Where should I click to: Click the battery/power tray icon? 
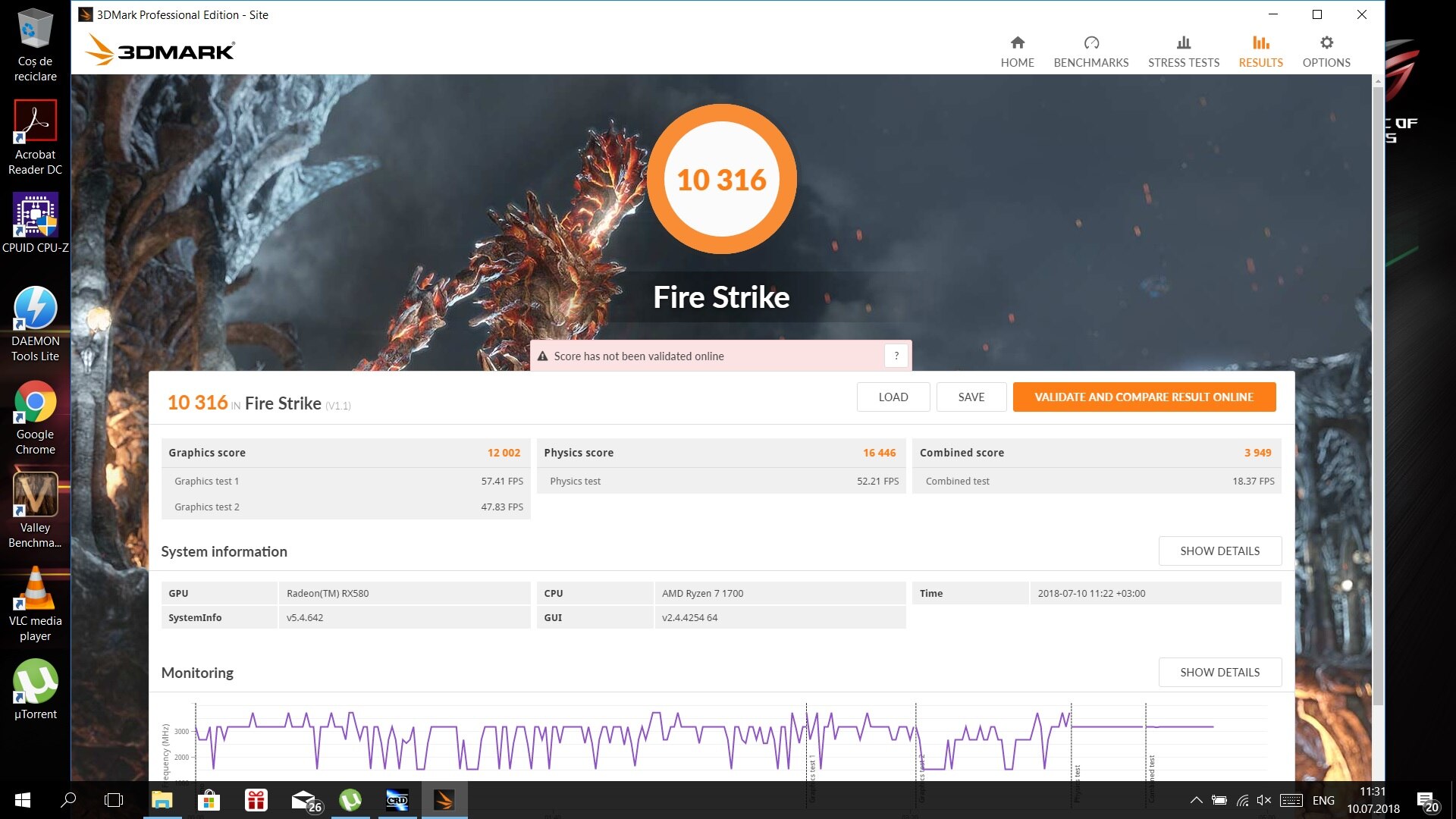tap(1219, 800)
